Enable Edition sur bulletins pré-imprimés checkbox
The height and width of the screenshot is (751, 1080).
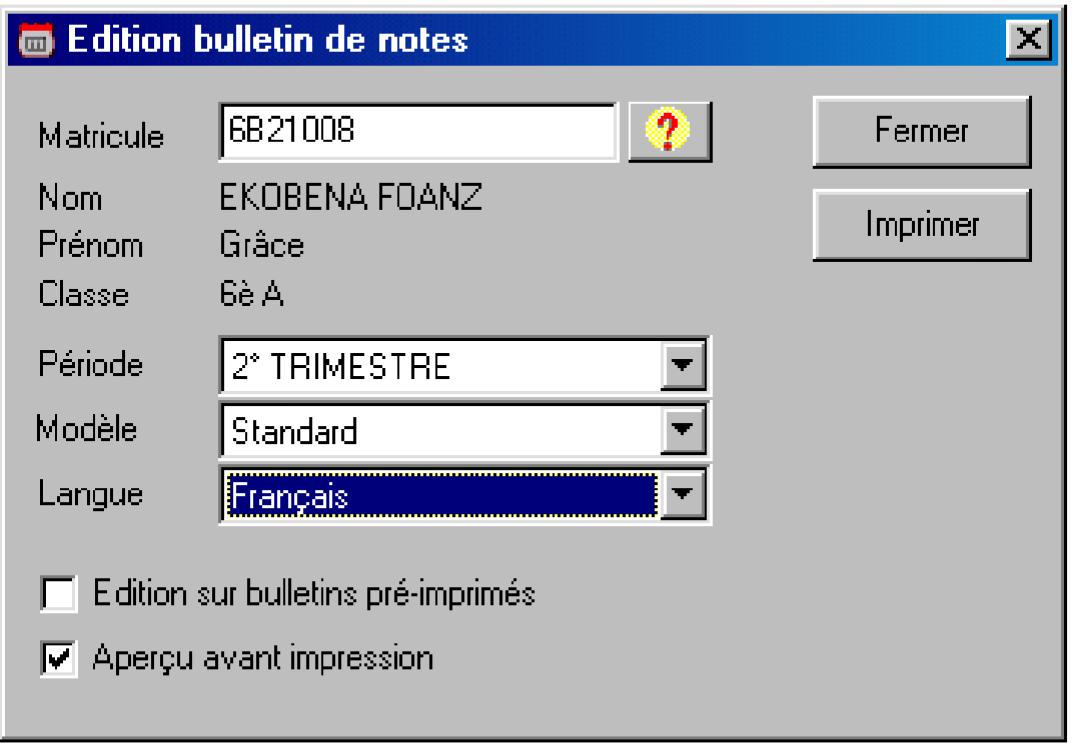[x=56, y=596]
